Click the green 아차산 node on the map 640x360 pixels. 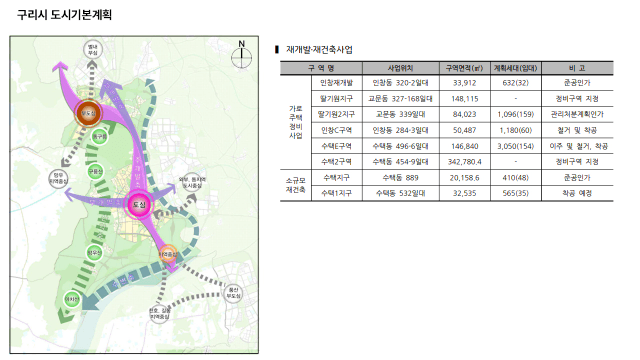click(x=72, y=299)
